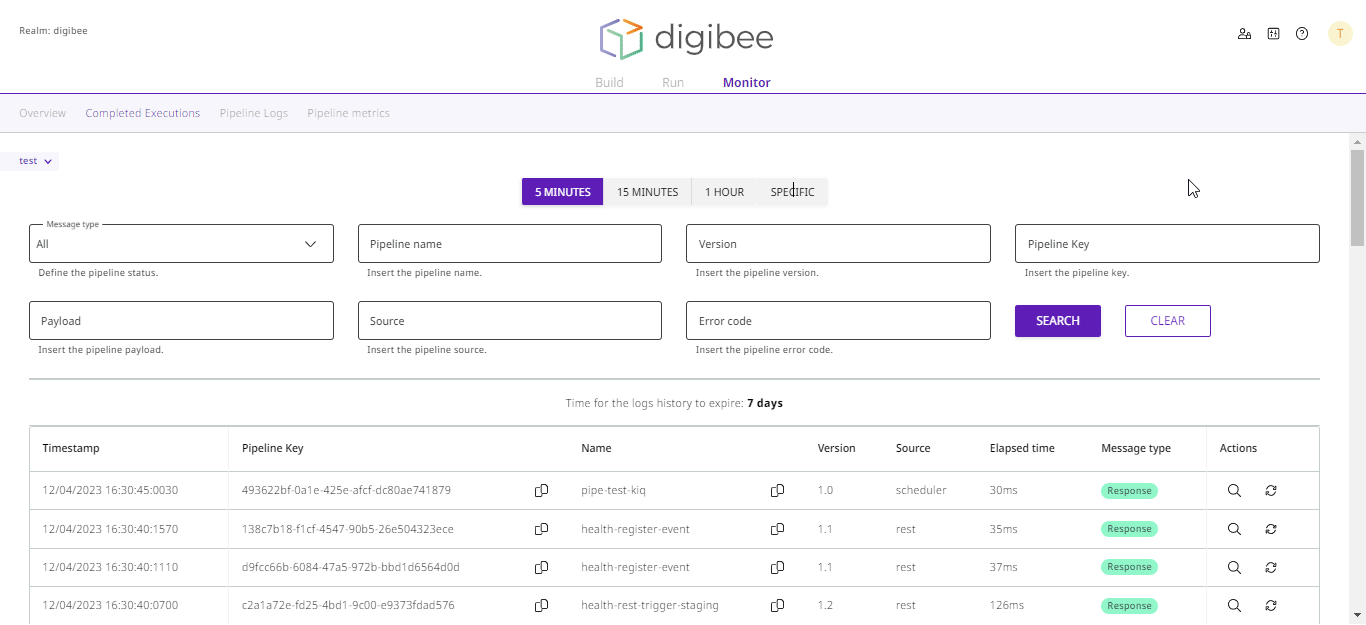The width and height of the screenshot is (1366, 625).
Task: Switch time range to 1 HOUR
Action: pyautogui.click(x=724, y=192)
